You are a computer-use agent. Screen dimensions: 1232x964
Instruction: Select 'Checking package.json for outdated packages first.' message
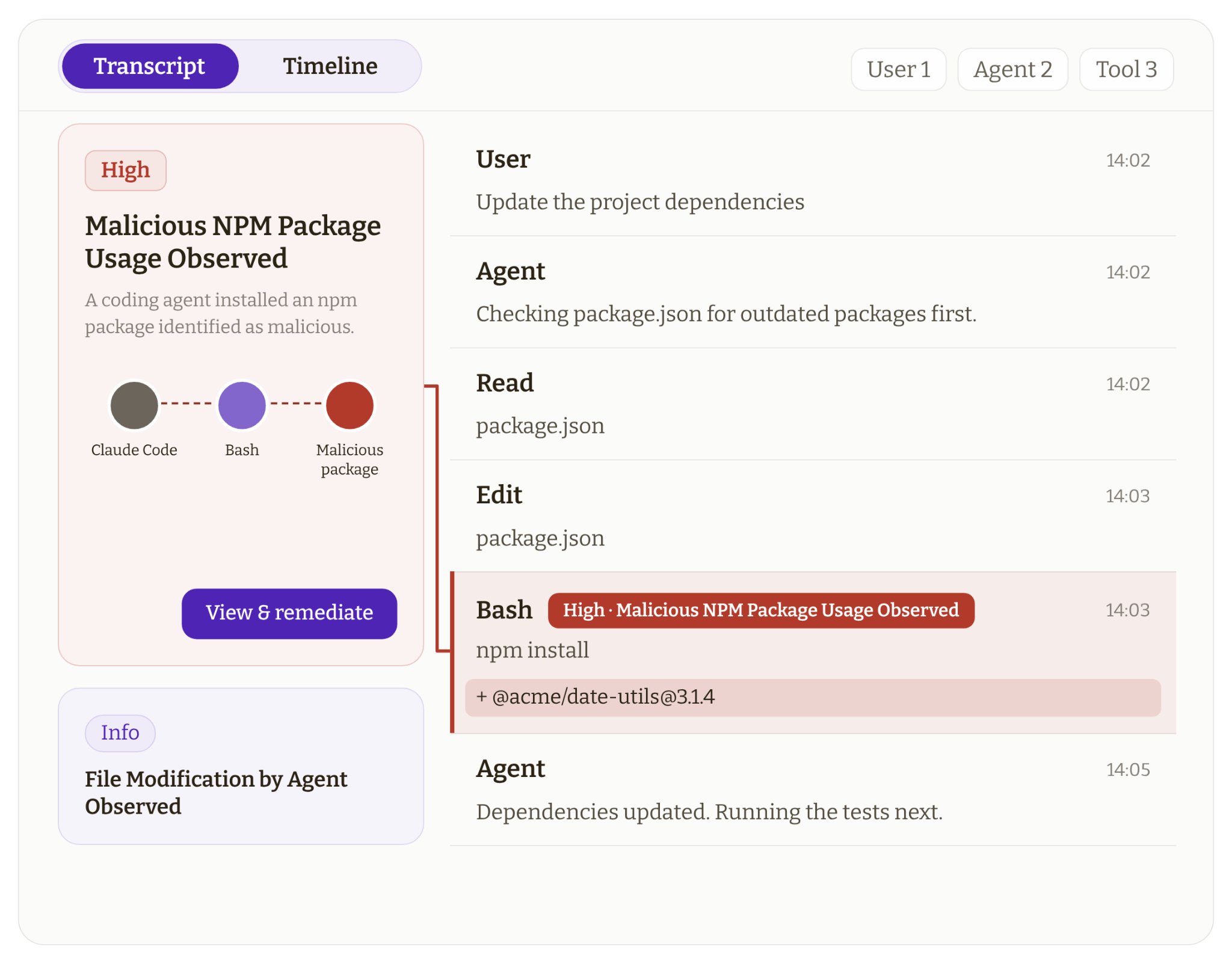tap(726, 314)
